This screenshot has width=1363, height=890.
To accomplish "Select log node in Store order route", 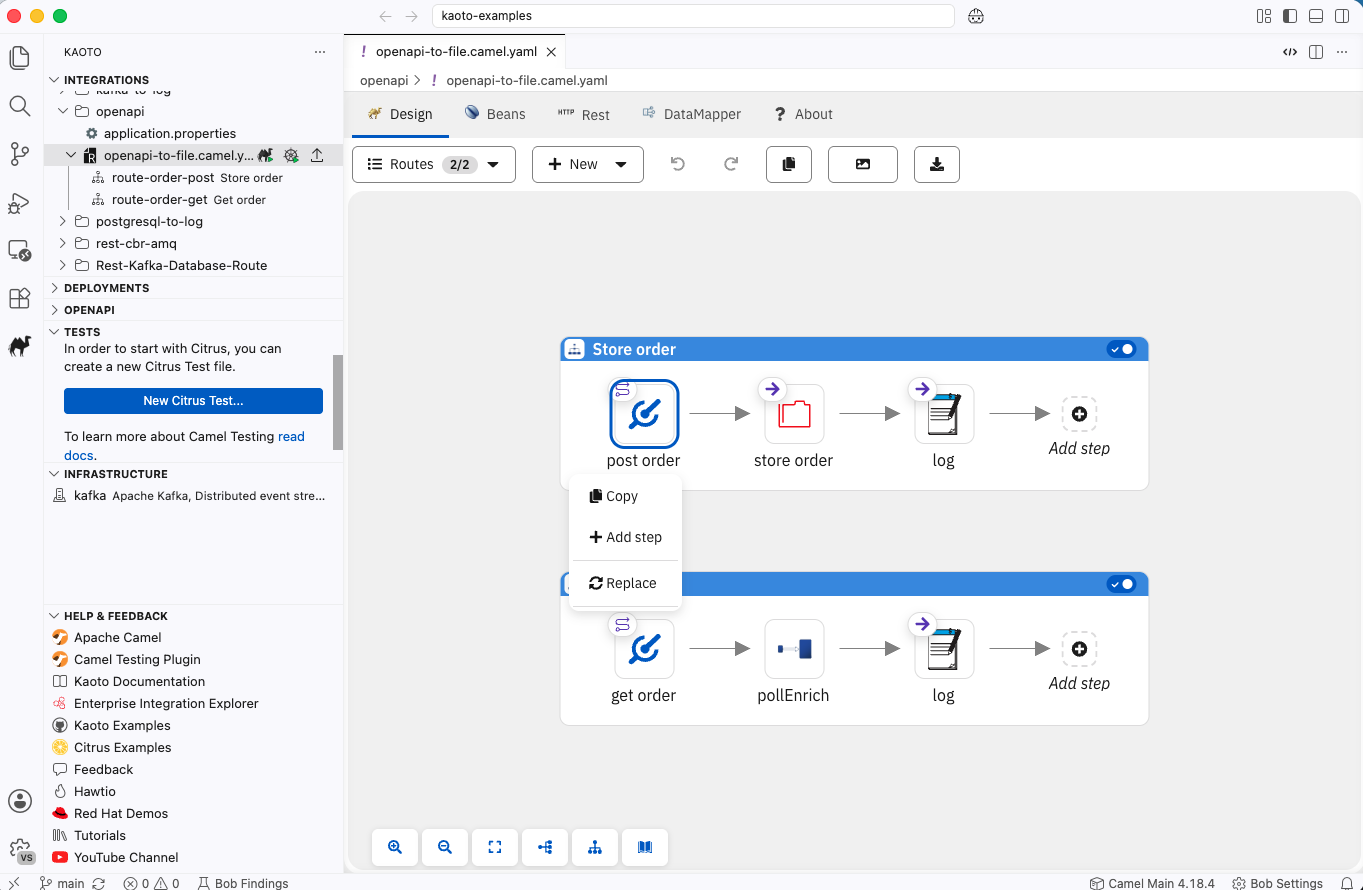I will pos(944,413).
